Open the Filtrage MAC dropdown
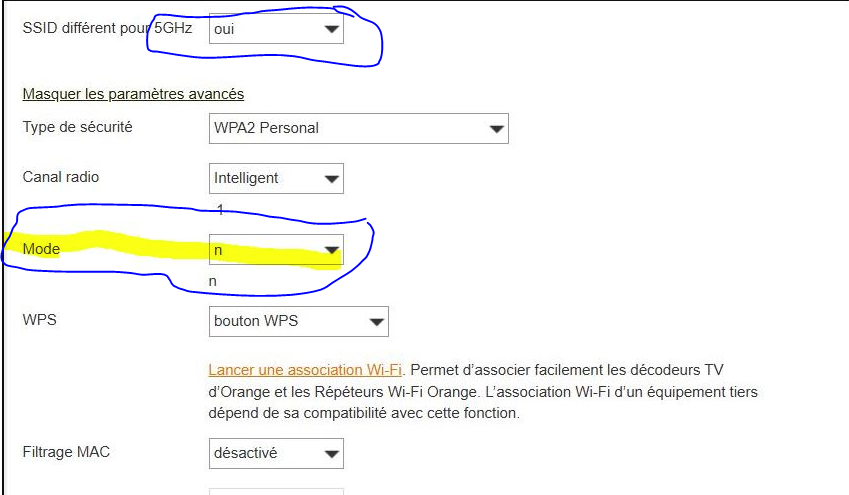Image resolution: width=849 pixels, height=495 pixels. pyautogui.click(x=275, y=453)
